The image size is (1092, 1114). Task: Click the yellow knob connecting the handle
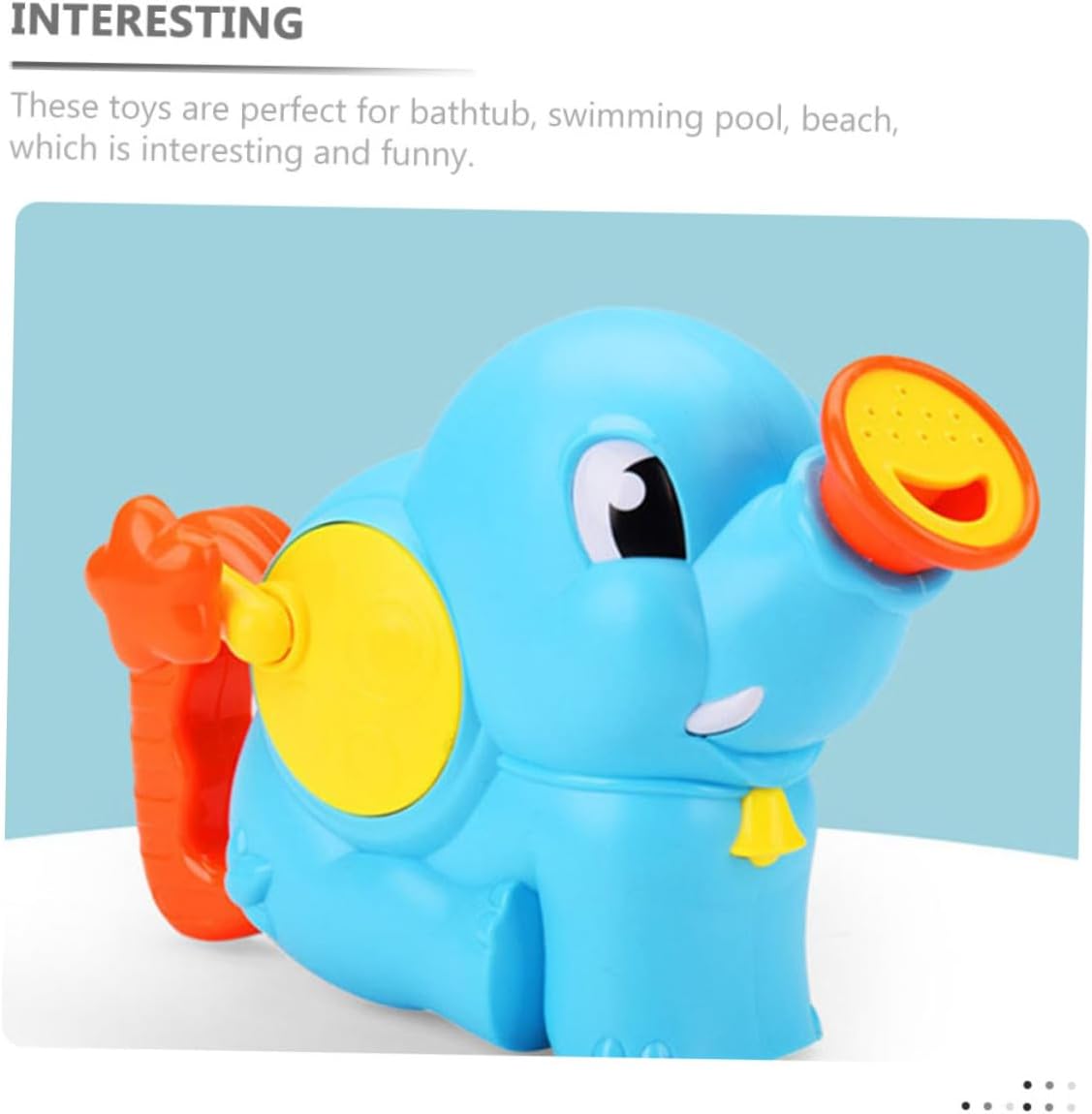256,613
